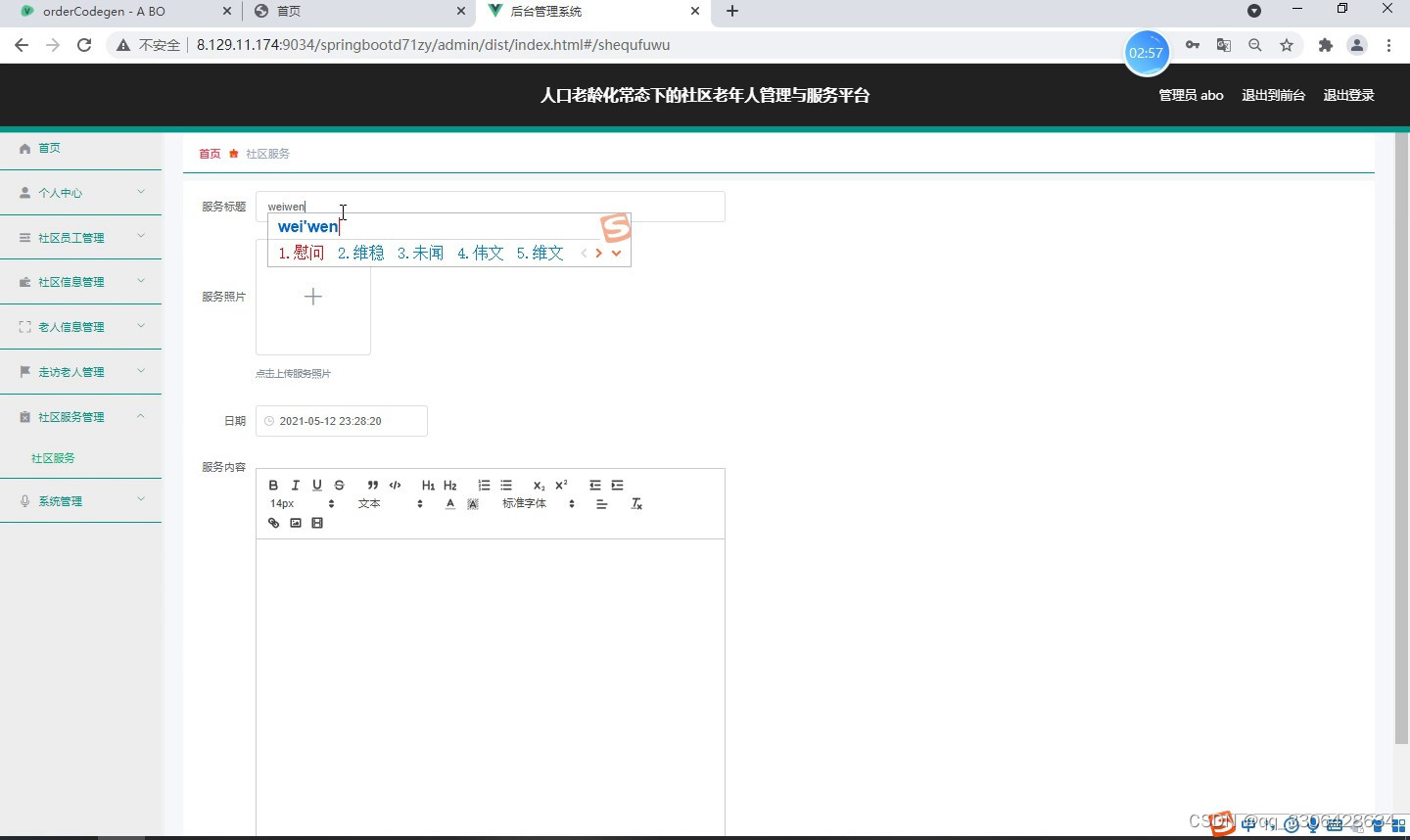1410x840 pixels.
Task: Expand the 社区信息管理 sidebar menu
Action: point(81,282)
